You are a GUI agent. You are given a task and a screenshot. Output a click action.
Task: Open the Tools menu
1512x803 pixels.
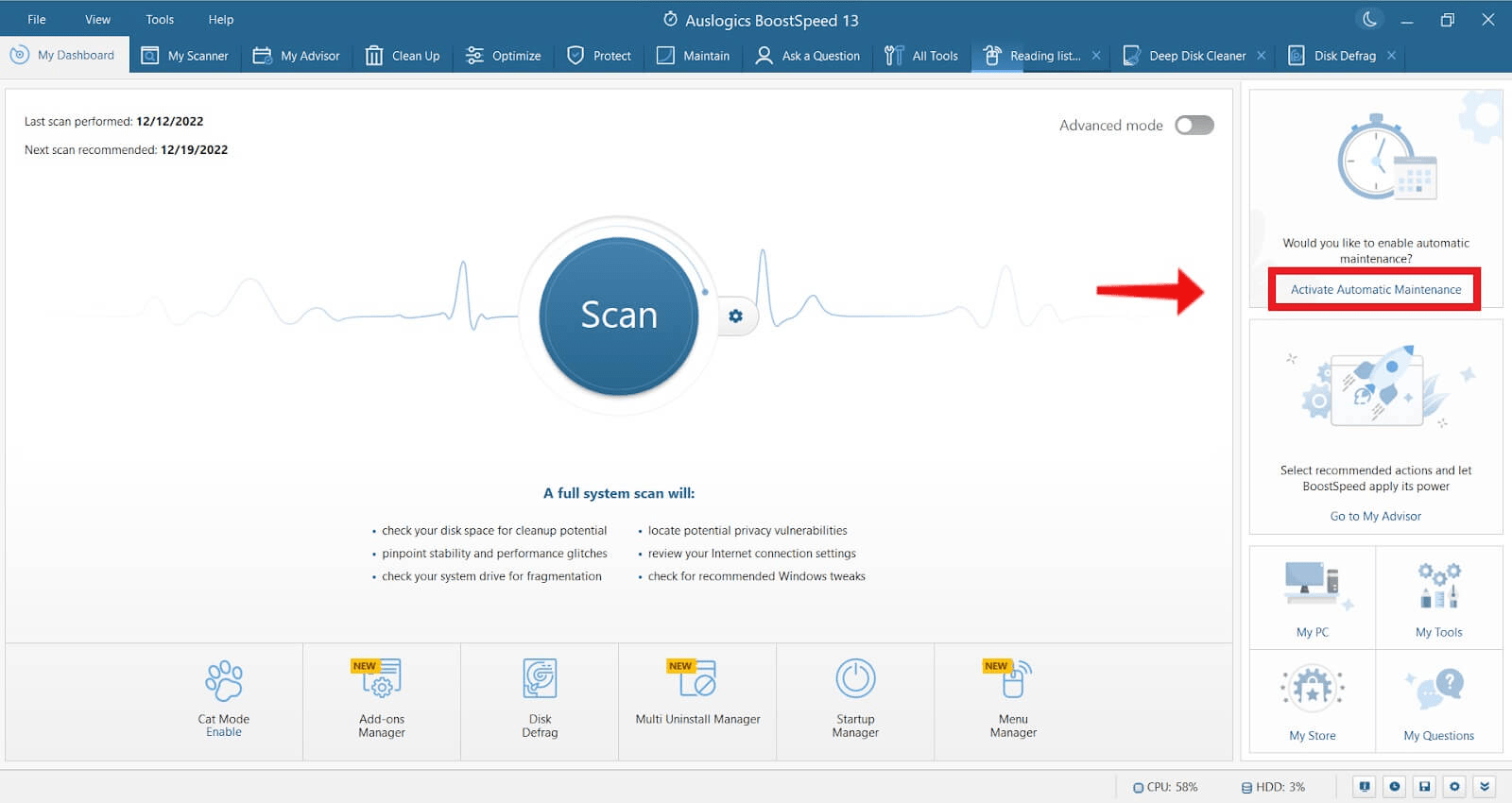click(160, 19)
